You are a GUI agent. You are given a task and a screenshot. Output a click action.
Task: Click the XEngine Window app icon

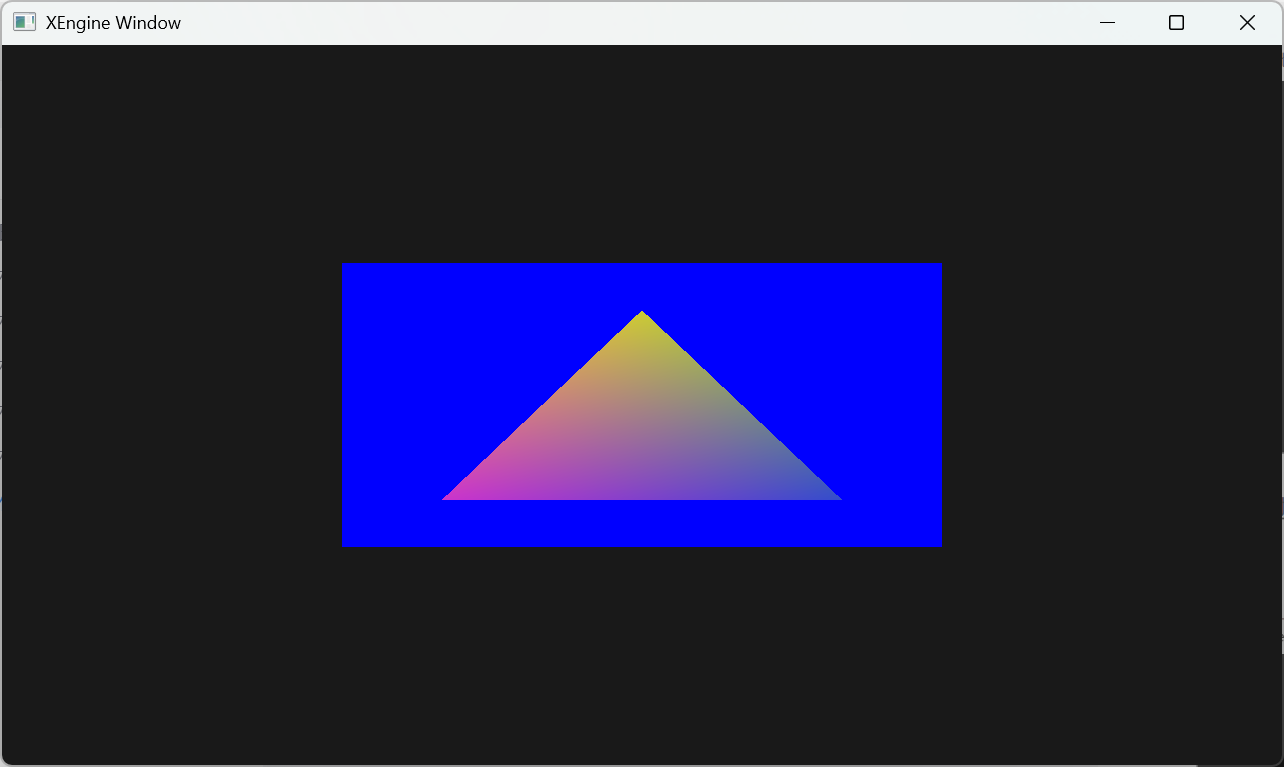[25, 22]
